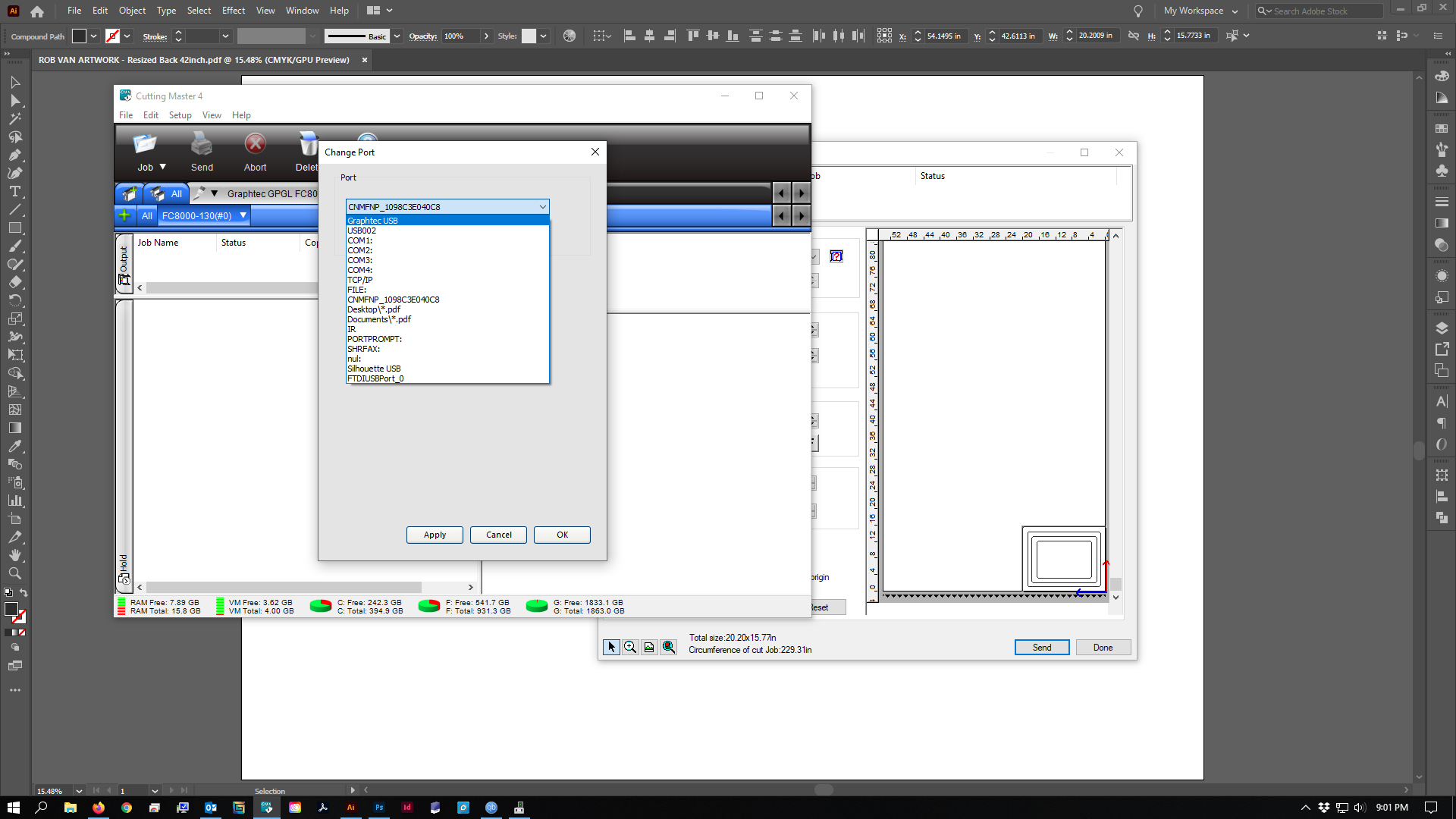Activate the Rectangle tool
This screenshot has width=1456, height=819.
point(15,227)
